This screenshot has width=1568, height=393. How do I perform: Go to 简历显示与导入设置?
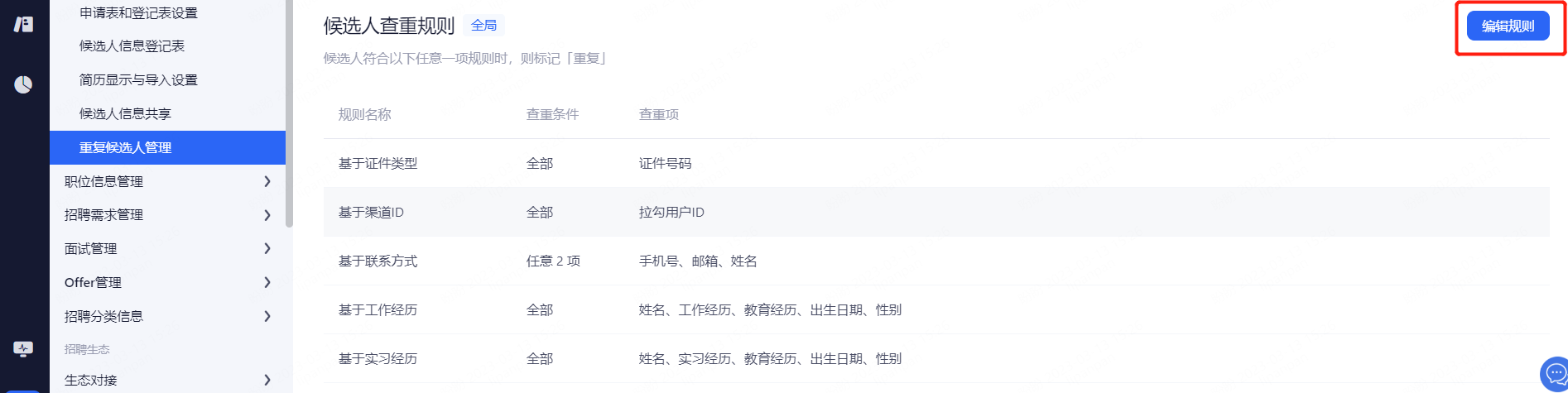tap(138, 80)
